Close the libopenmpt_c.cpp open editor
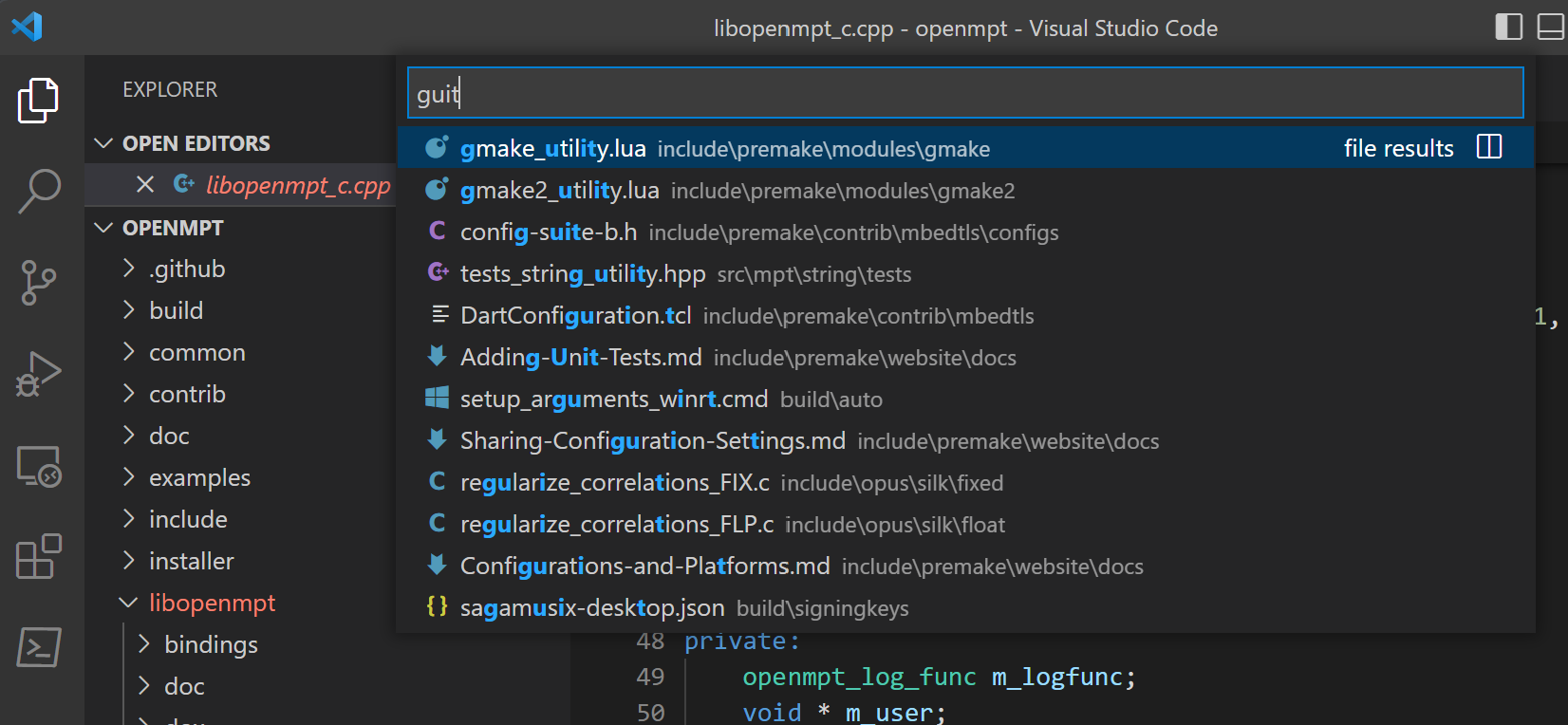Viewport: 1568px width, 725px height. click(x=145, y=184)
